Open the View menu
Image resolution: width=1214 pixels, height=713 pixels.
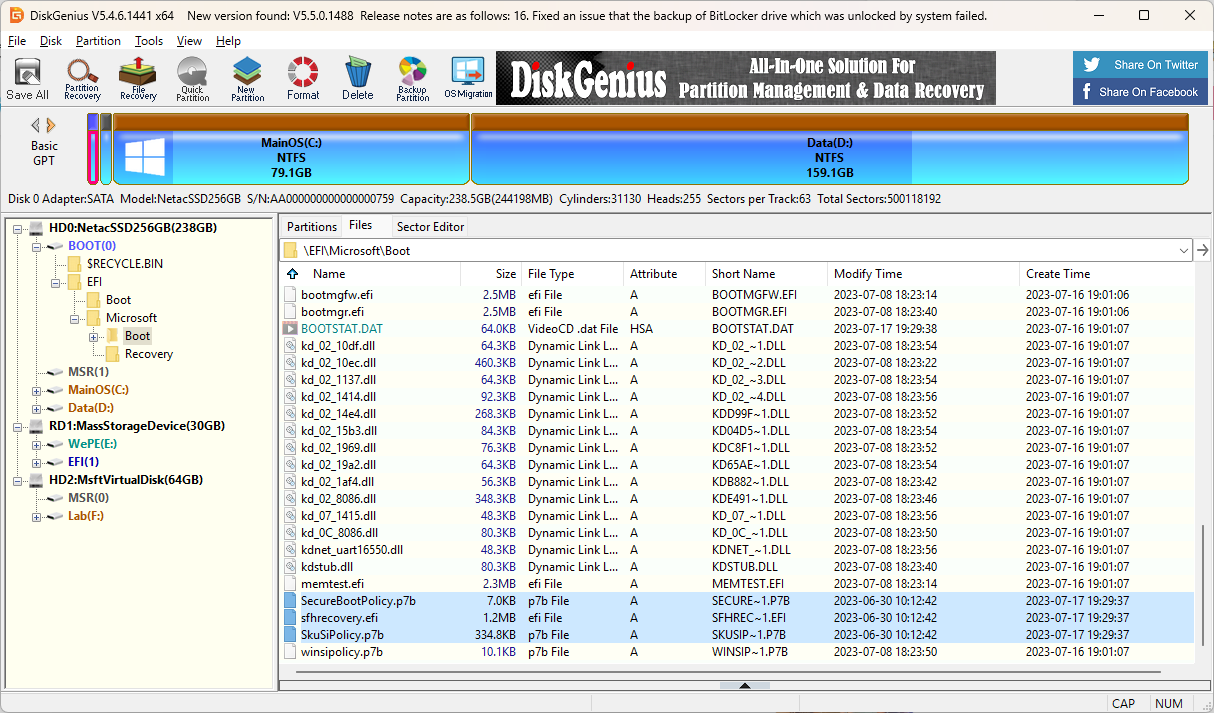pos(189,41)
